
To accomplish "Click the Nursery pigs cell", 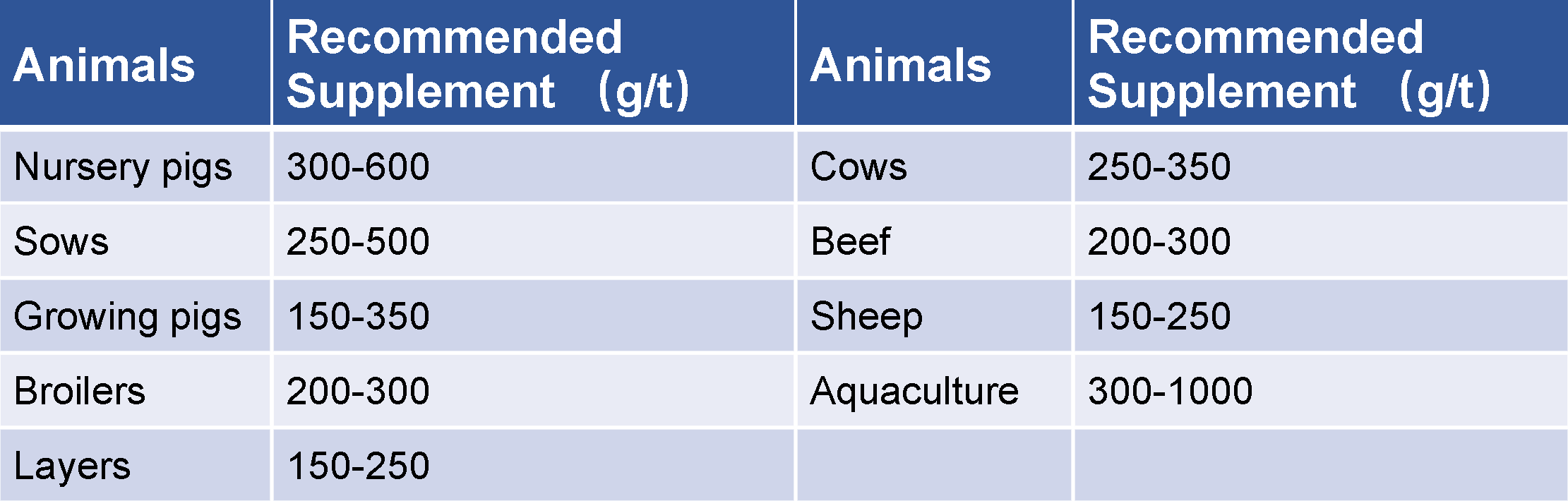I will pos(135,167).
